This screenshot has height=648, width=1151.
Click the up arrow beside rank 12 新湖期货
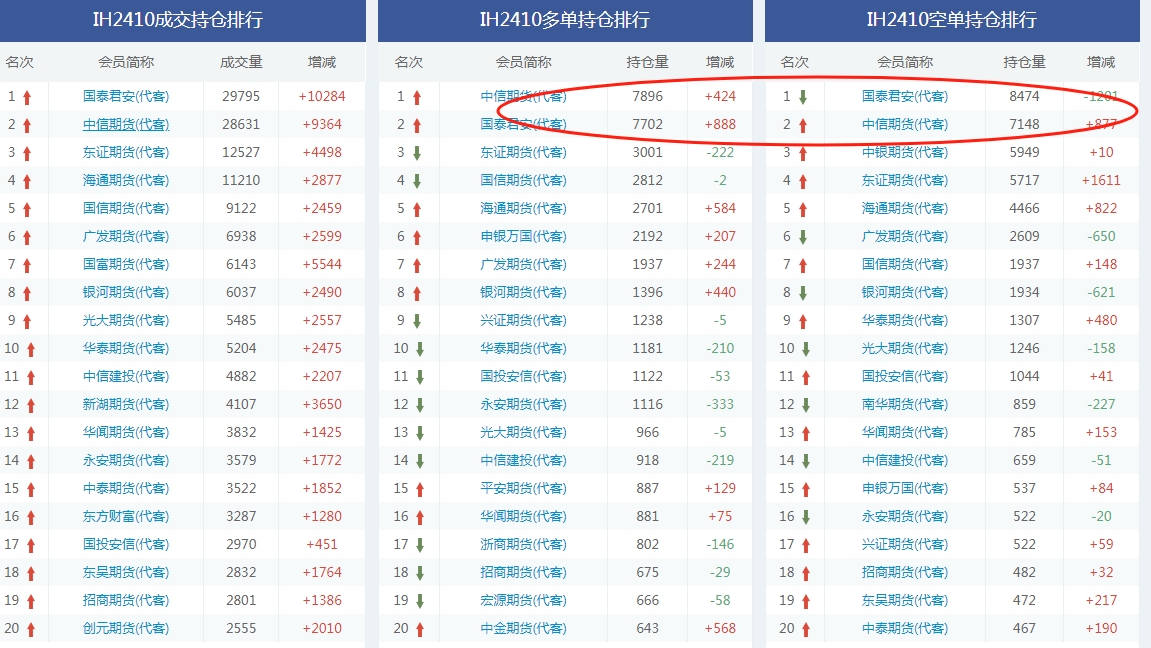(31, 405)
